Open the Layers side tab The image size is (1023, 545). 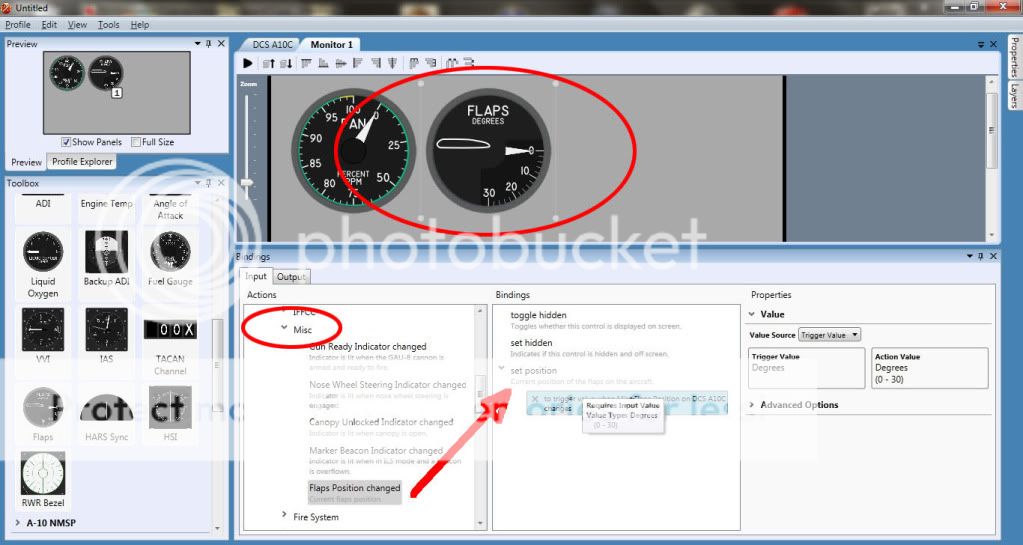coord(1015,95)
